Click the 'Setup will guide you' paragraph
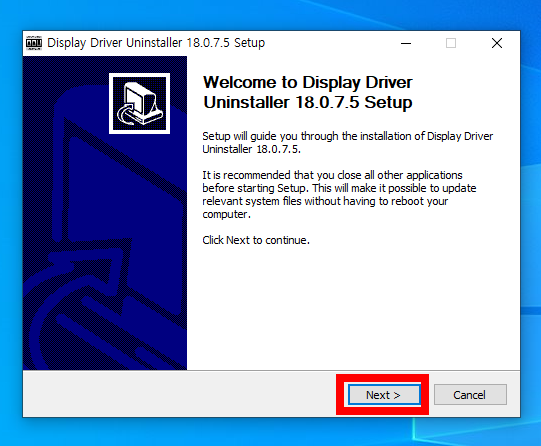This screenshot has width=541, height=446. pyautogui.click(x=347, y=142)
